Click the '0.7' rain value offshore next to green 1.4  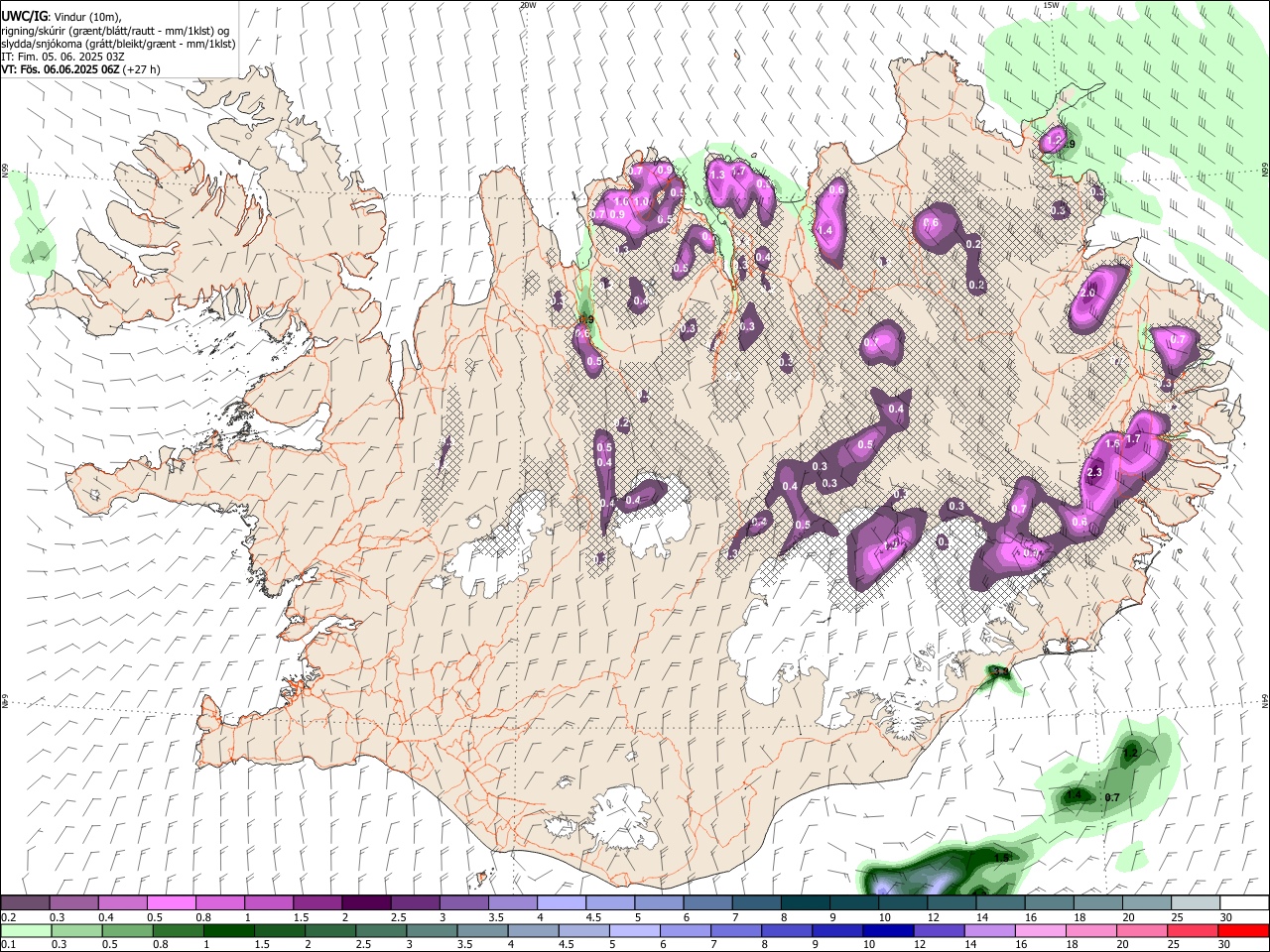tap(1112, 798)
